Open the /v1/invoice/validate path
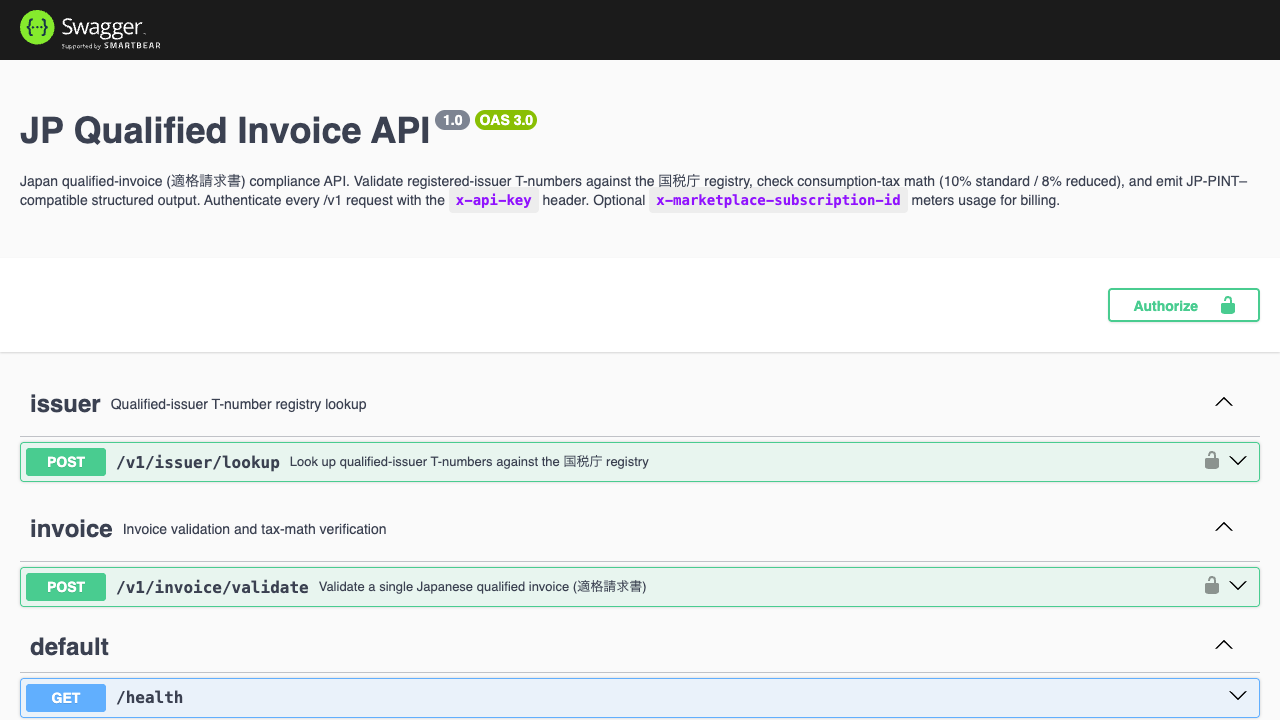The width and height of the screenshot is (1280, 720). click(x=212, y=587)
